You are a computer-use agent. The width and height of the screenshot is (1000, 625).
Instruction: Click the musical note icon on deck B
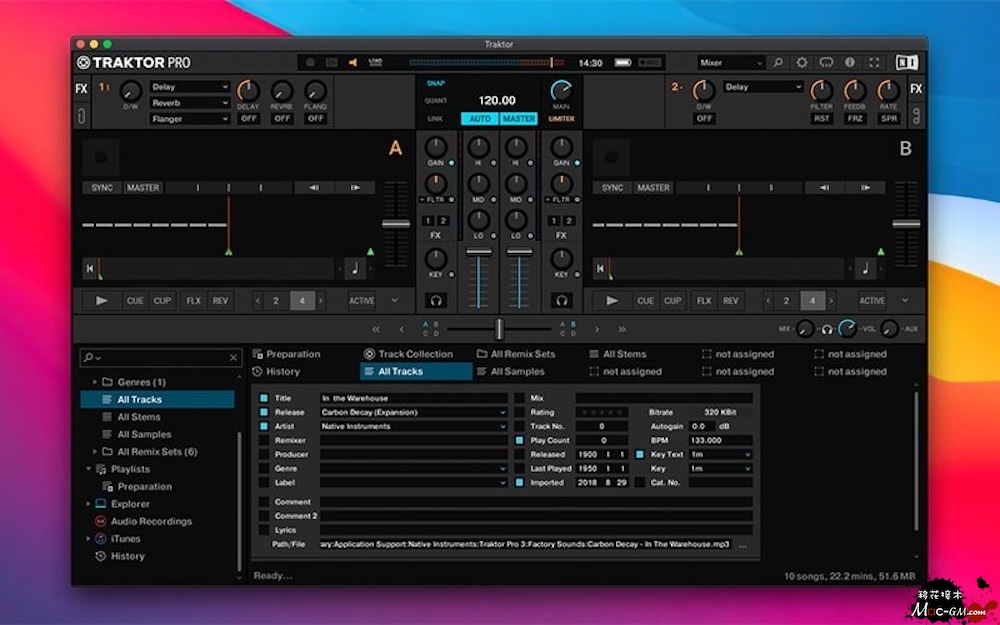click(865, 268)
